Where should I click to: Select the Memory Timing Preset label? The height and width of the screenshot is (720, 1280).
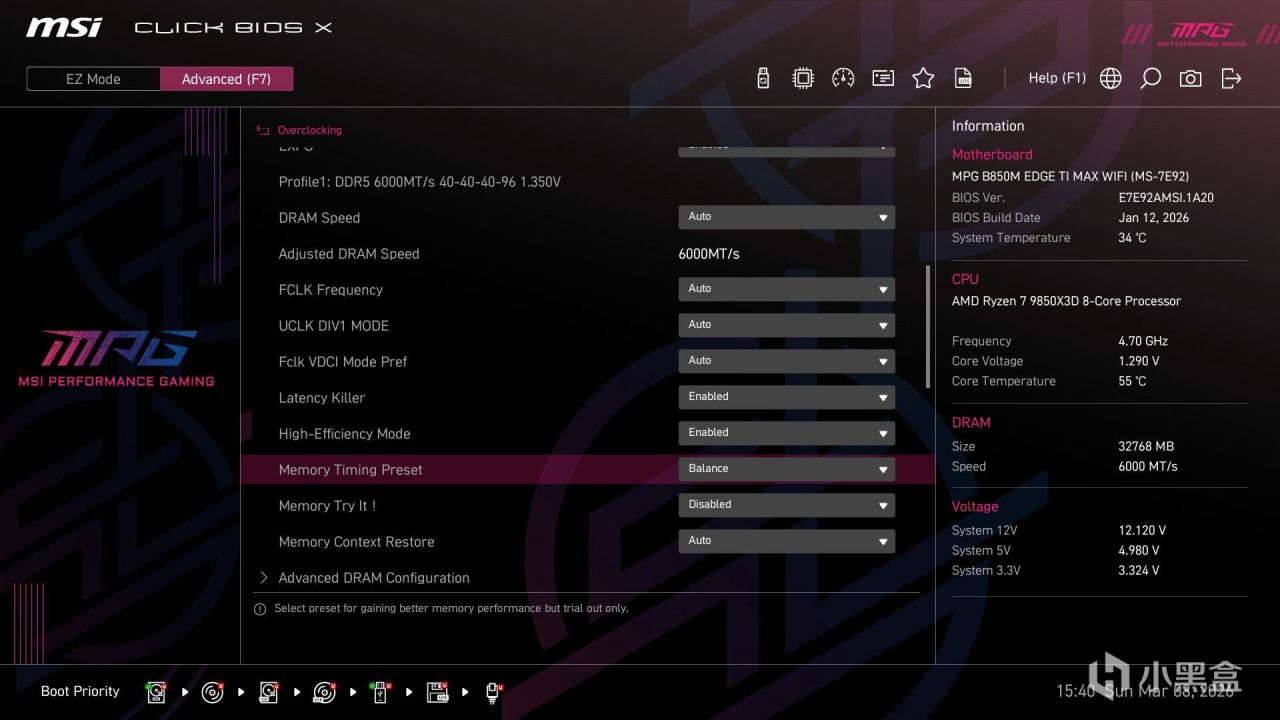click(x=351, y=470)
